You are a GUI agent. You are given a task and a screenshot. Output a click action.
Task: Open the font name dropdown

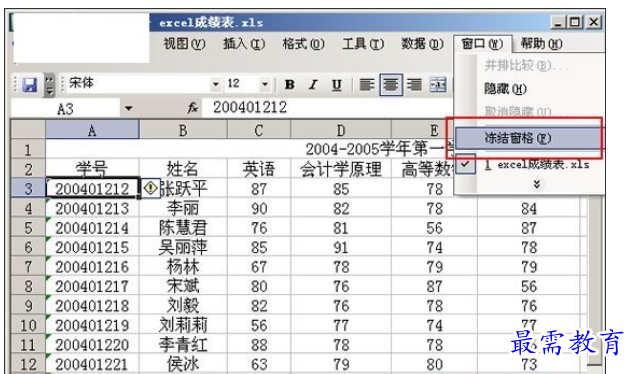point(216,84)
